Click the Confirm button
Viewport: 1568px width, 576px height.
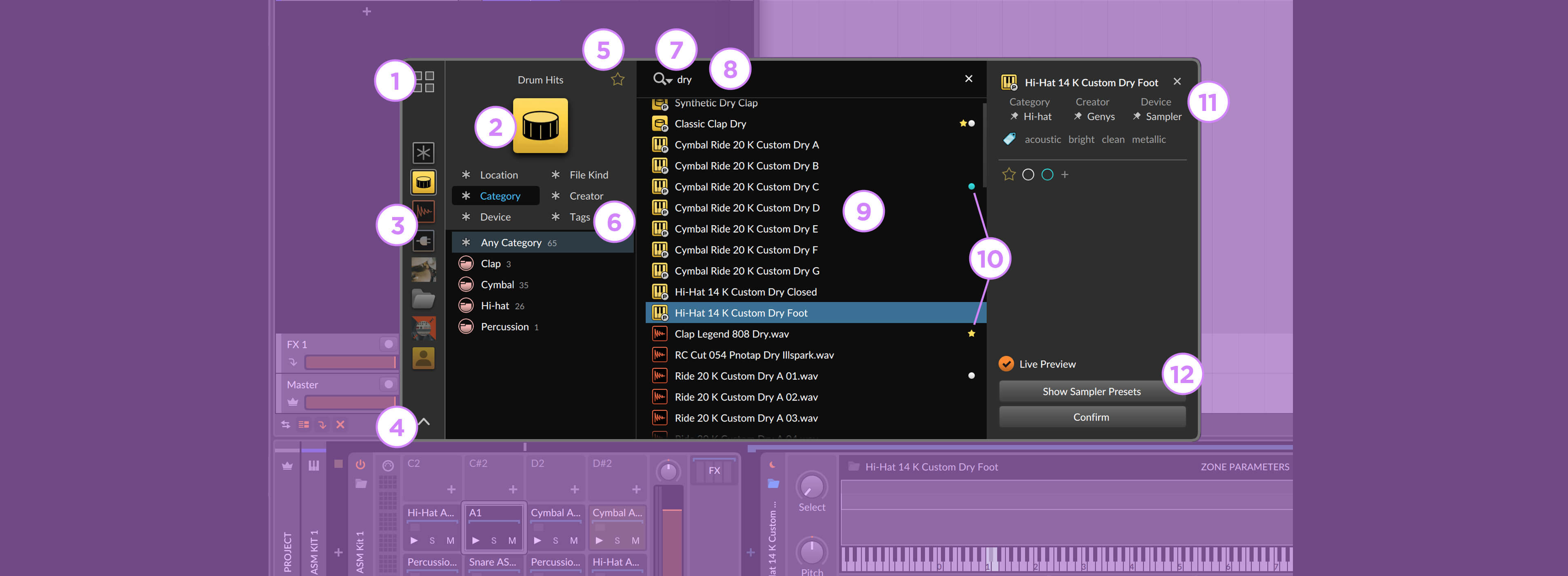point(1090,417)
